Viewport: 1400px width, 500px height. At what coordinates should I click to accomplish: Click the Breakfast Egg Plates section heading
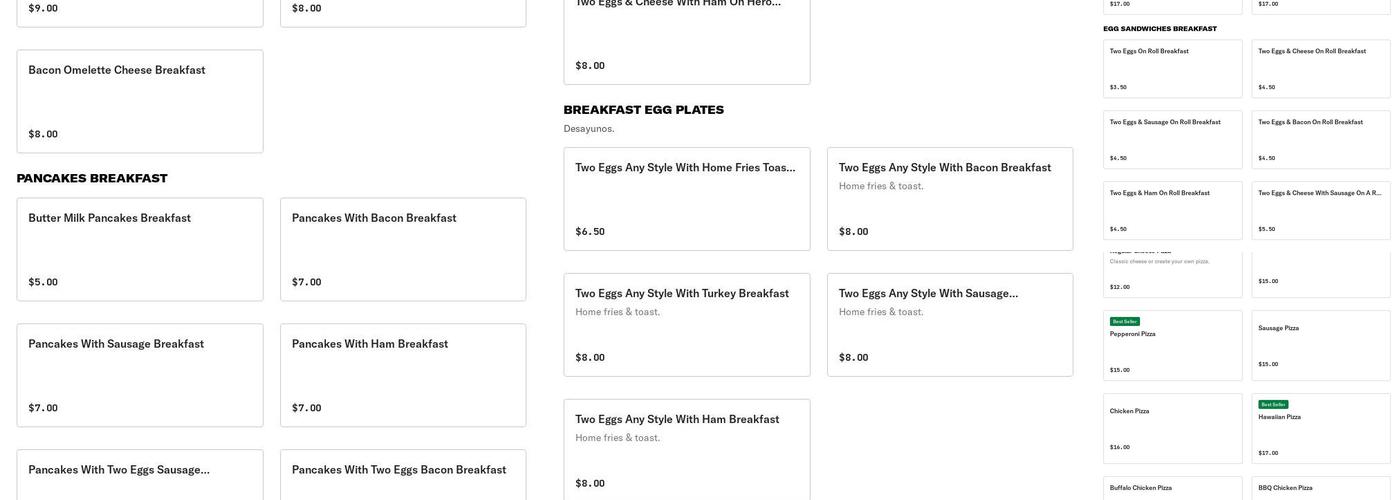[643, 110]
